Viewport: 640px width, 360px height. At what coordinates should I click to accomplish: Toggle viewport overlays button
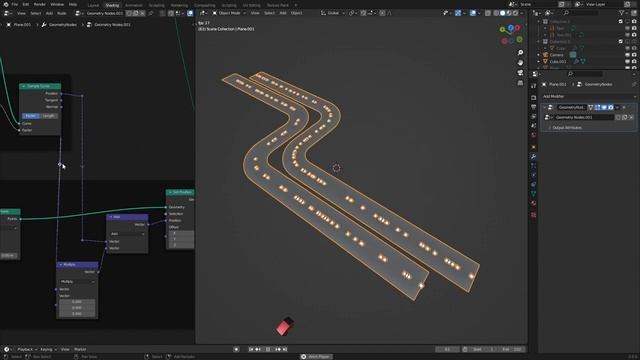473,13
